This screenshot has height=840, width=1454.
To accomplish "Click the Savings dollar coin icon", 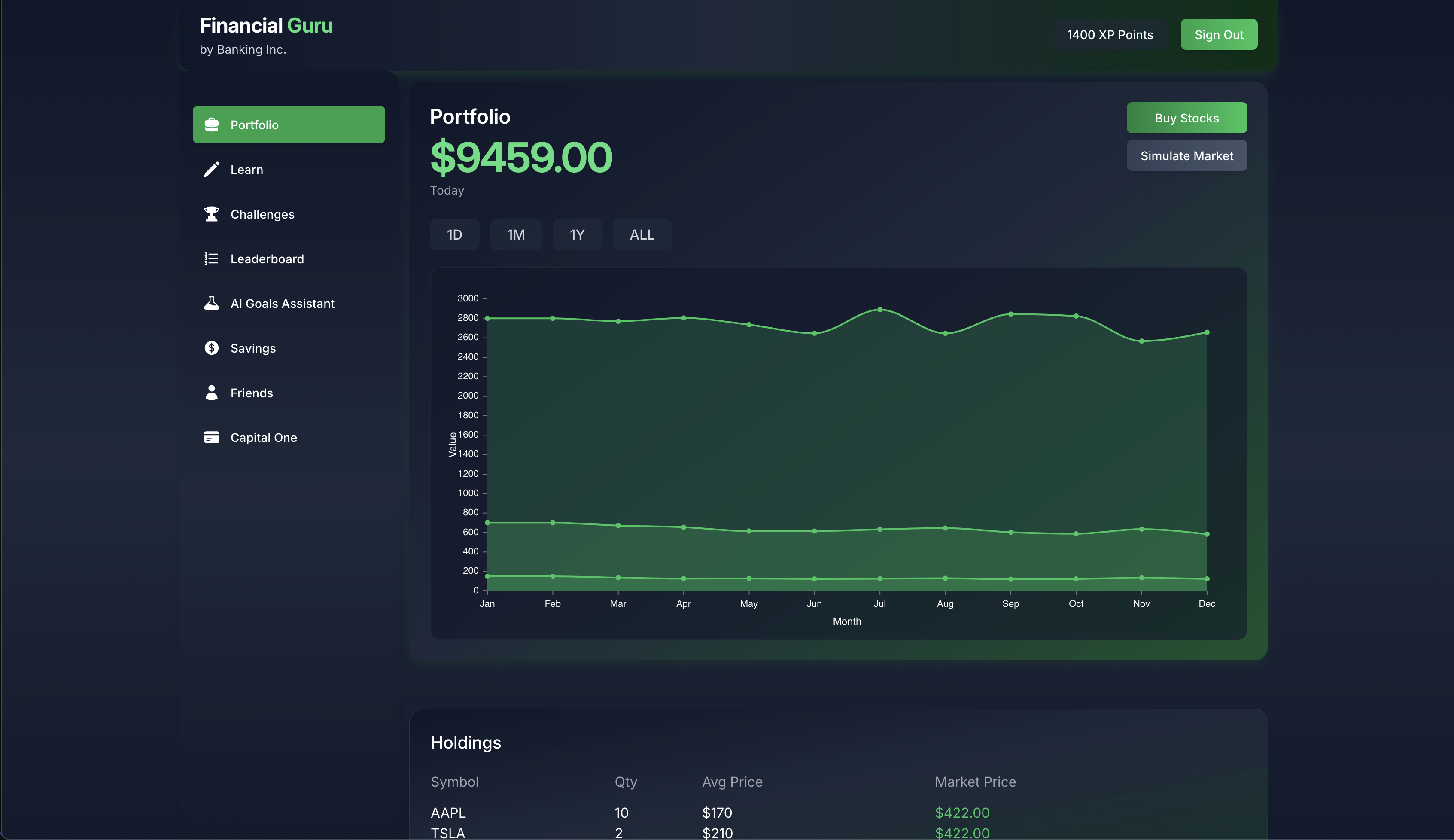I will click(x=212, y=348).
